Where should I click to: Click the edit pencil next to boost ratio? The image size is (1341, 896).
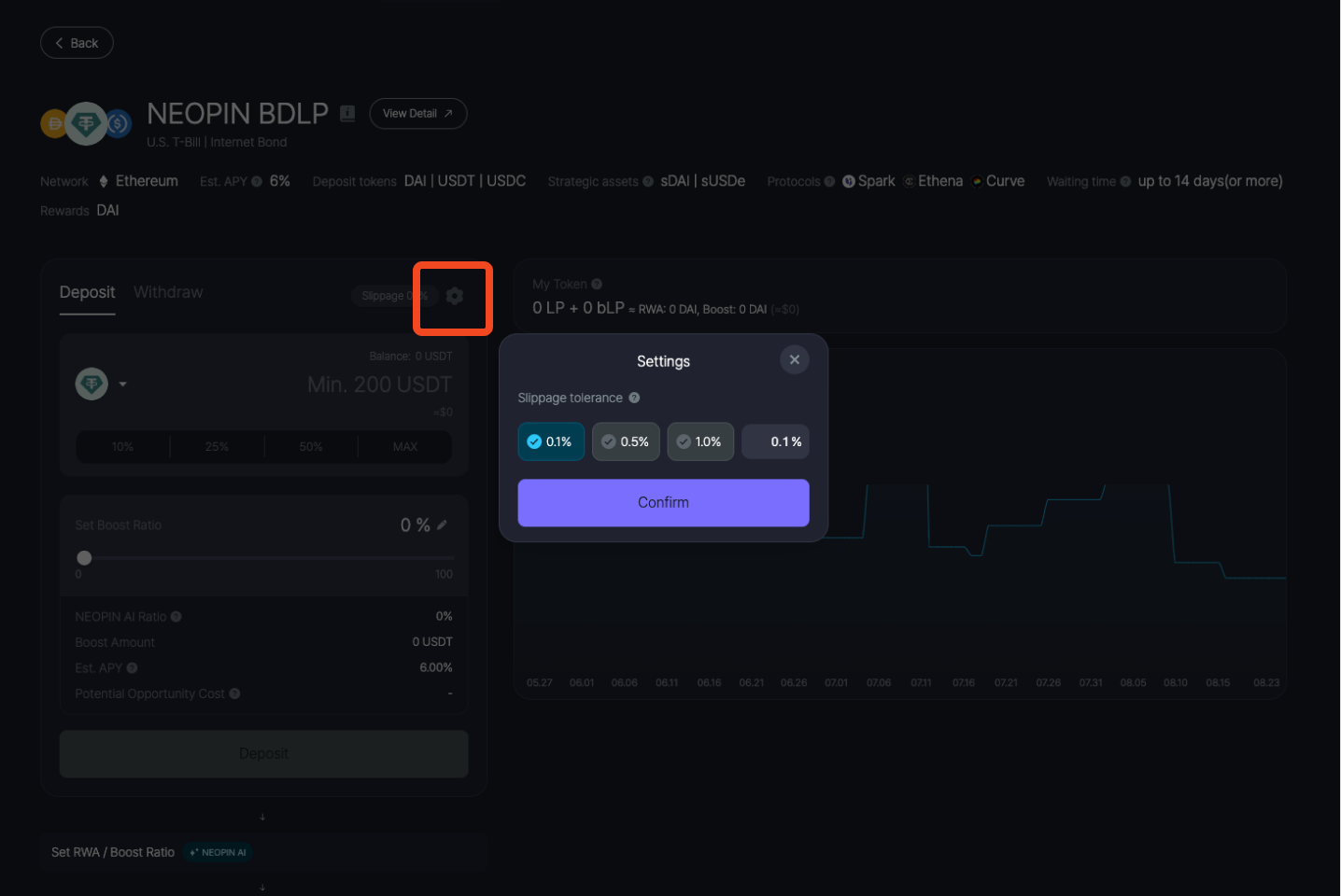point(442,525)
